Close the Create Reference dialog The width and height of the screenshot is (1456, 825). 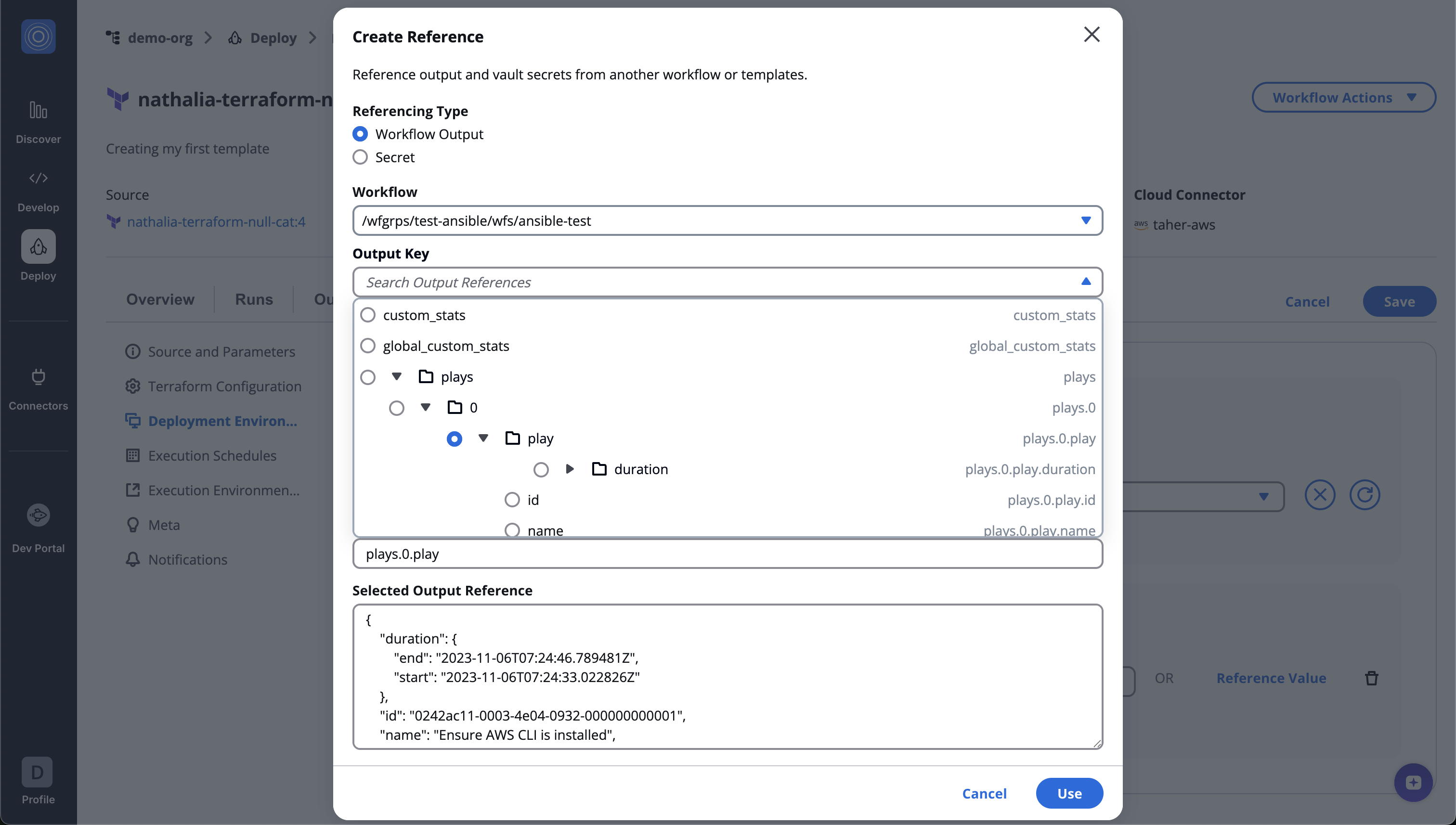pyautogui.click(x=1091, y=35)
